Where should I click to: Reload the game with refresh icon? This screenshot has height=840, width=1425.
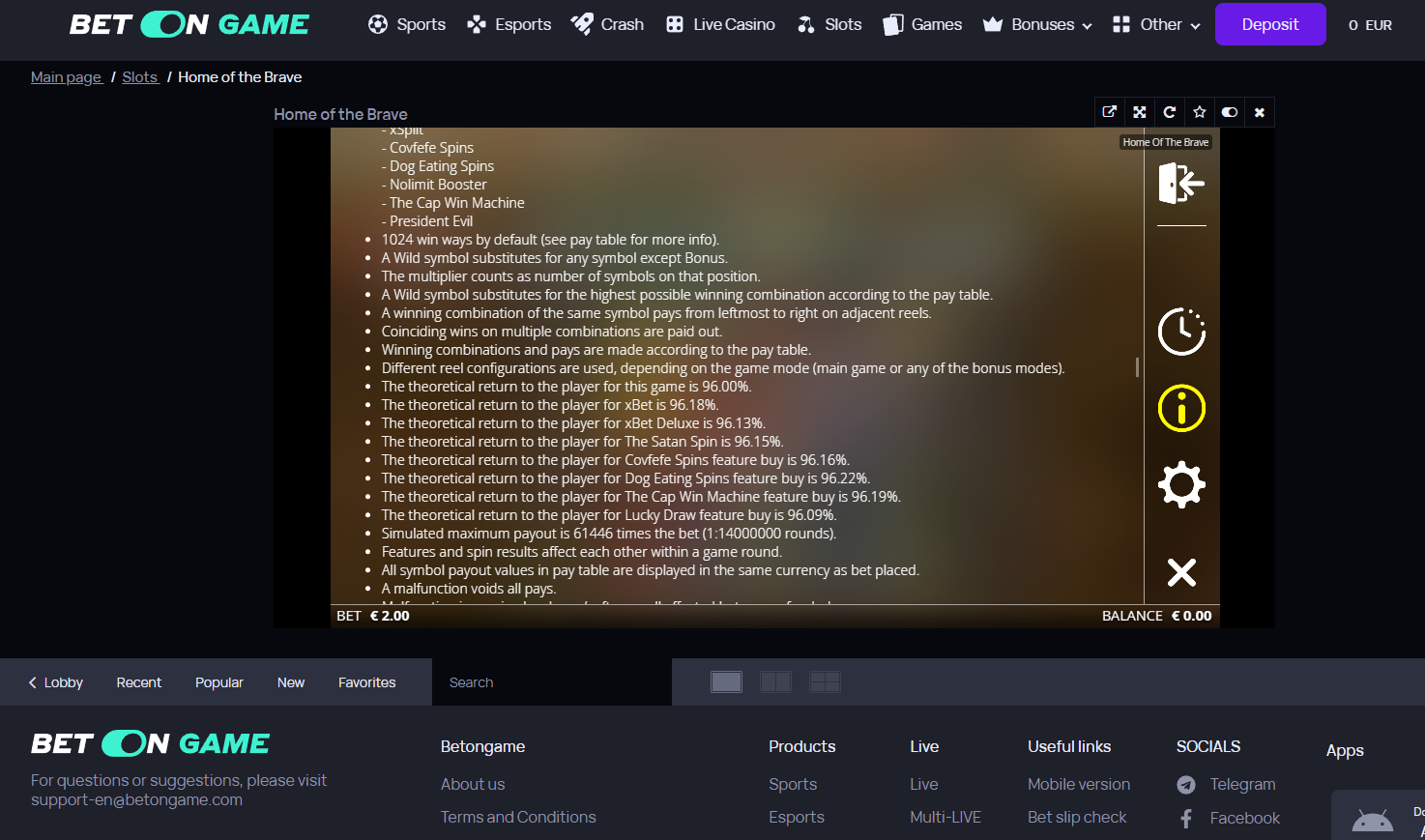1170,112
